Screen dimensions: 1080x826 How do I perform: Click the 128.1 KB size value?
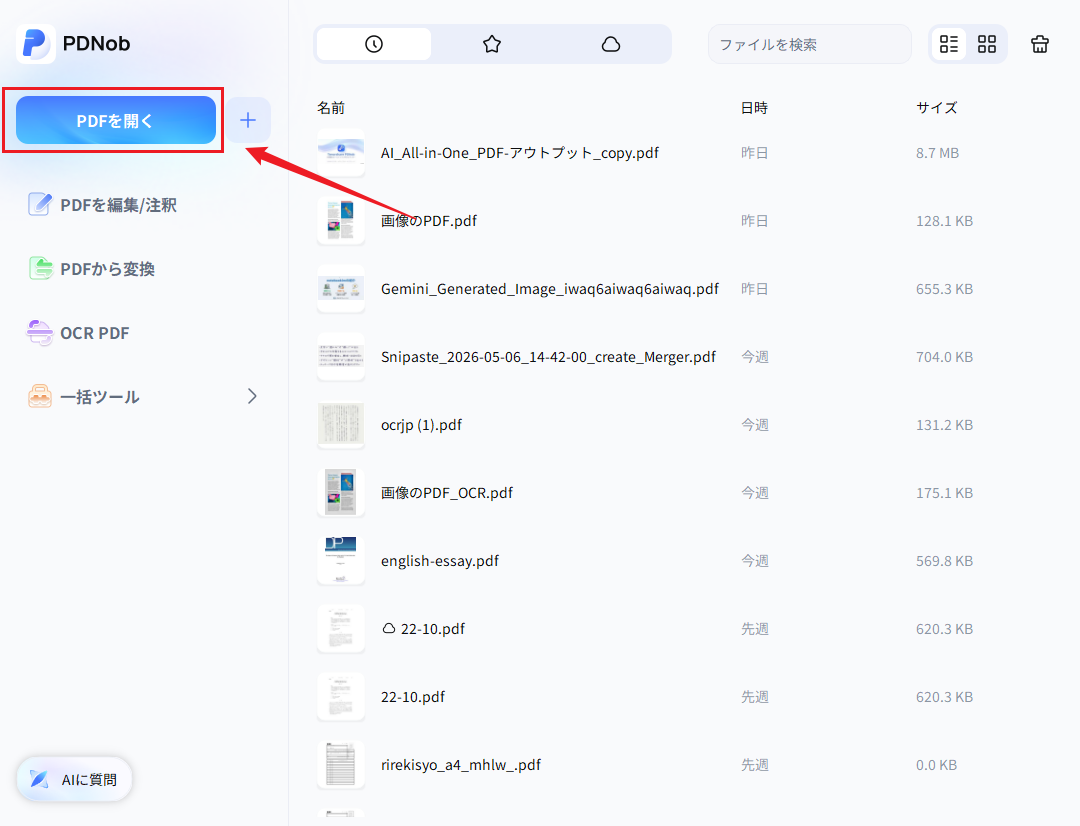944,221
